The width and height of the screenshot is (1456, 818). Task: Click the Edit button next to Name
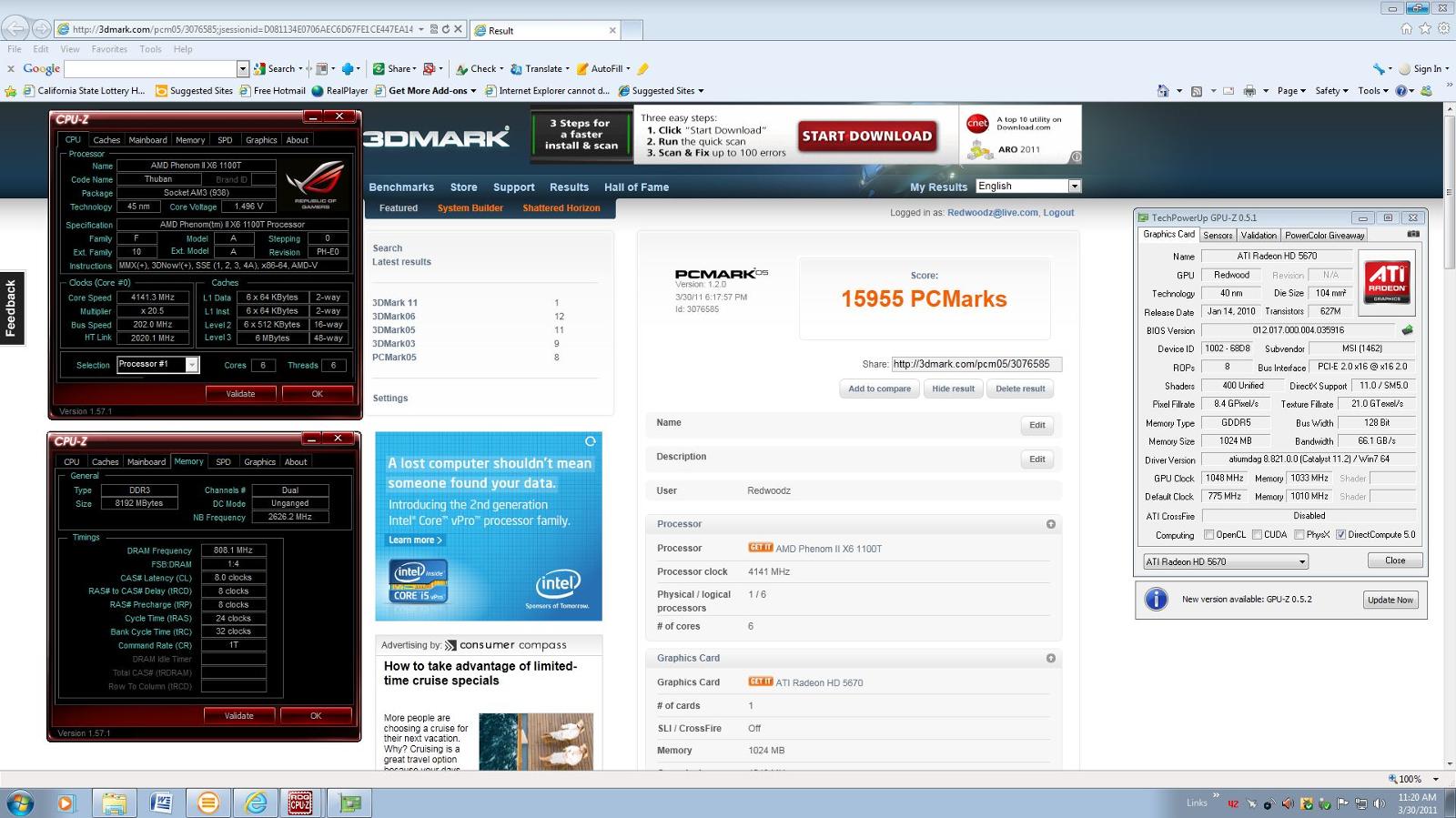[1036, 425]
